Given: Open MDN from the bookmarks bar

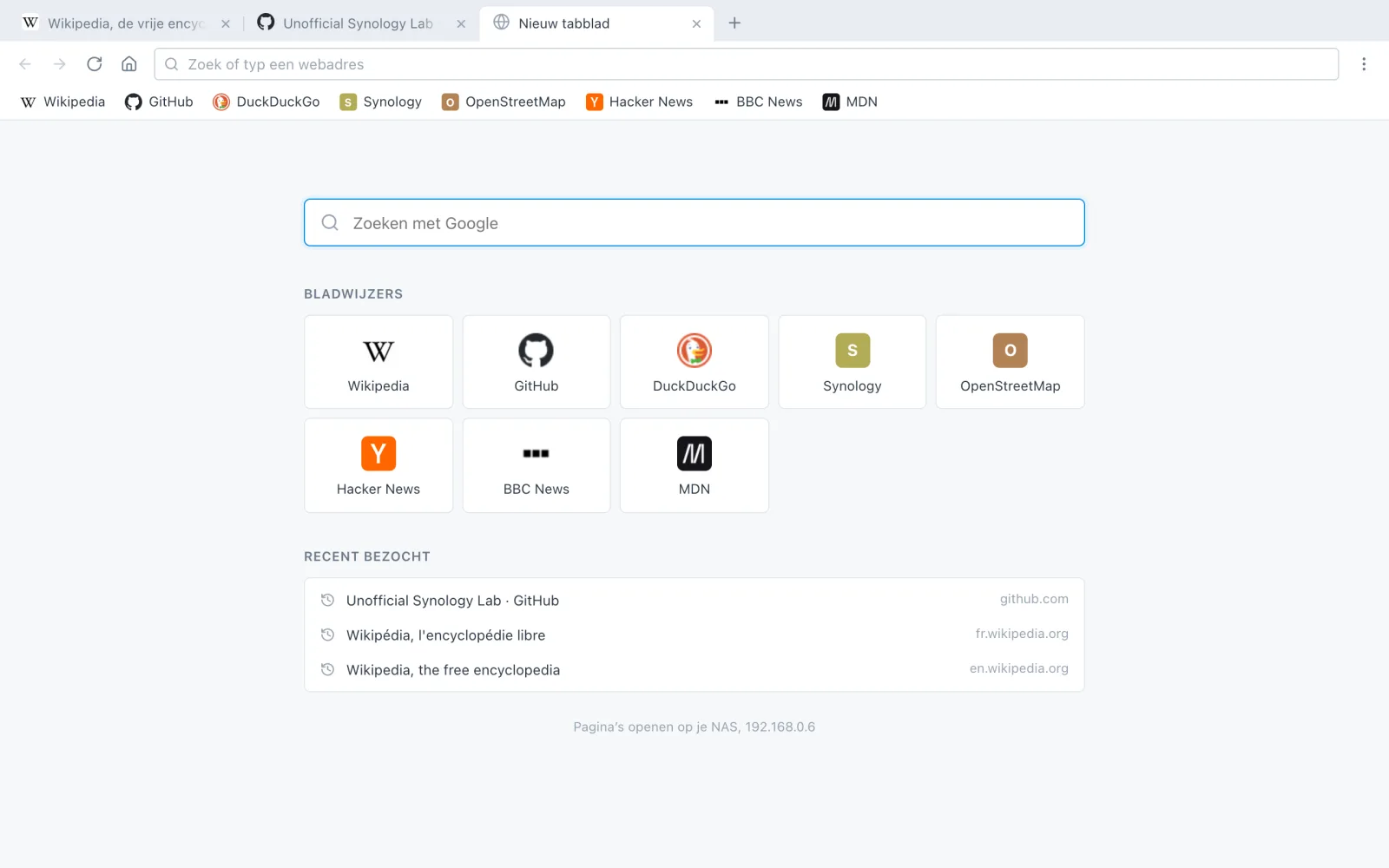Looking at the screenshot, I should click(x=850, y=102).
